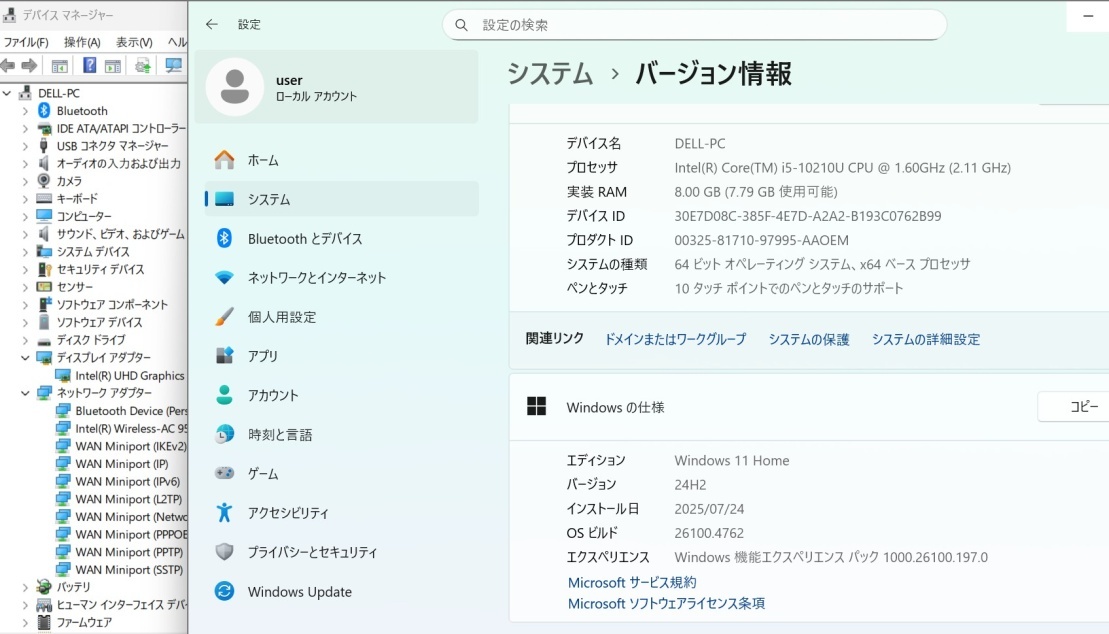Open Bluetooth とデバイス settings page
The width and height of the screenshot is (1109, 634).
[x=341, y=239]
